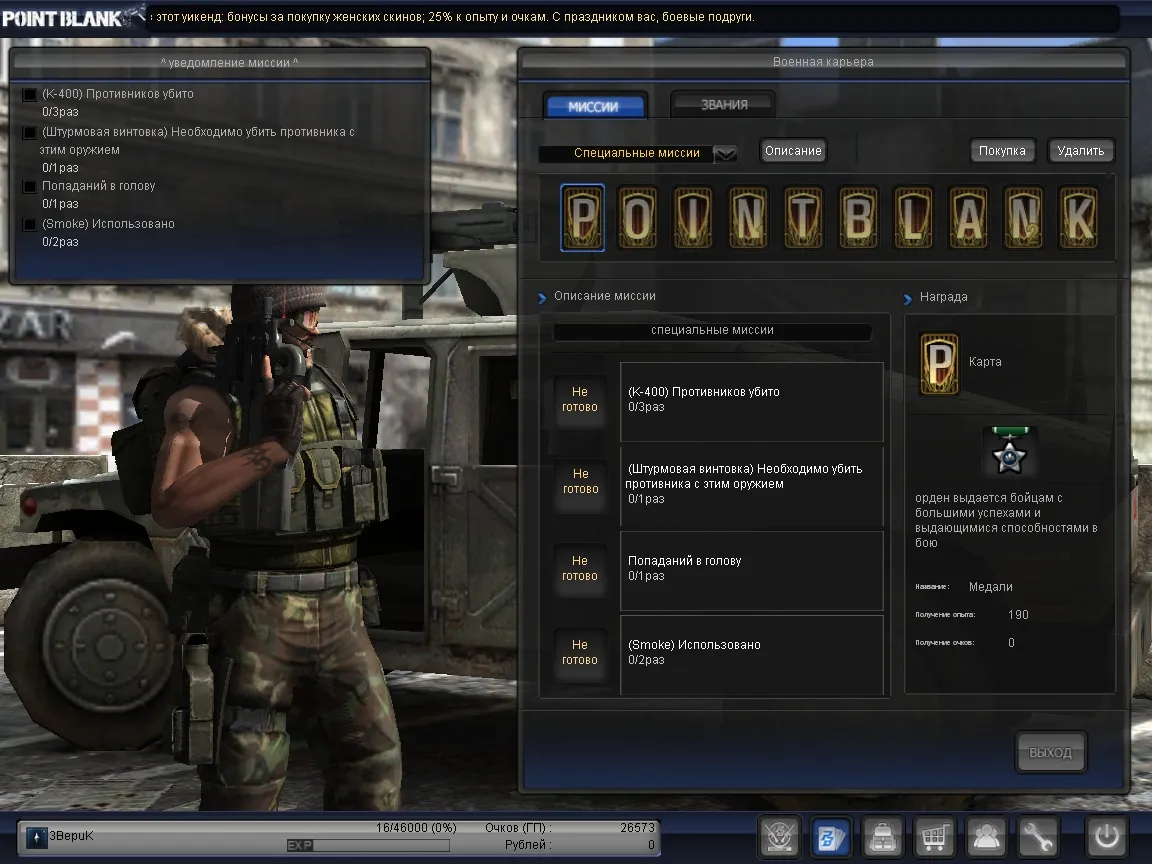Open the shopping cart shop icon
The height and width of the screenshot is (864, 1152).
point(934,836)
